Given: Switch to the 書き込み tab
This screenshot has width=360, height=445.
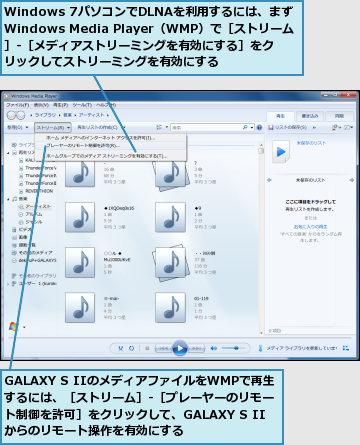Looking at the screenshot, I should pyautogui.click(x=310, y=116).
